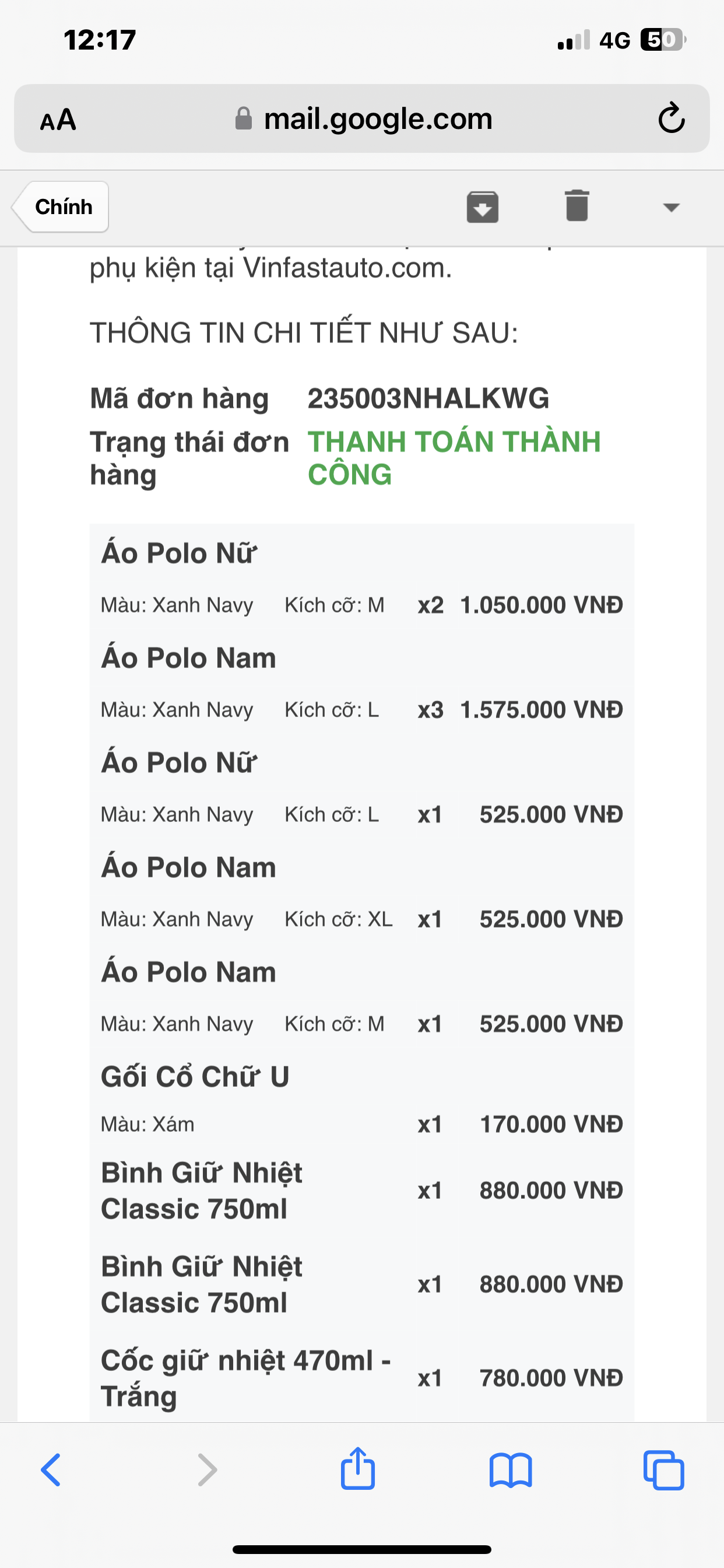Tap the battery status indicator

point(662,40)
